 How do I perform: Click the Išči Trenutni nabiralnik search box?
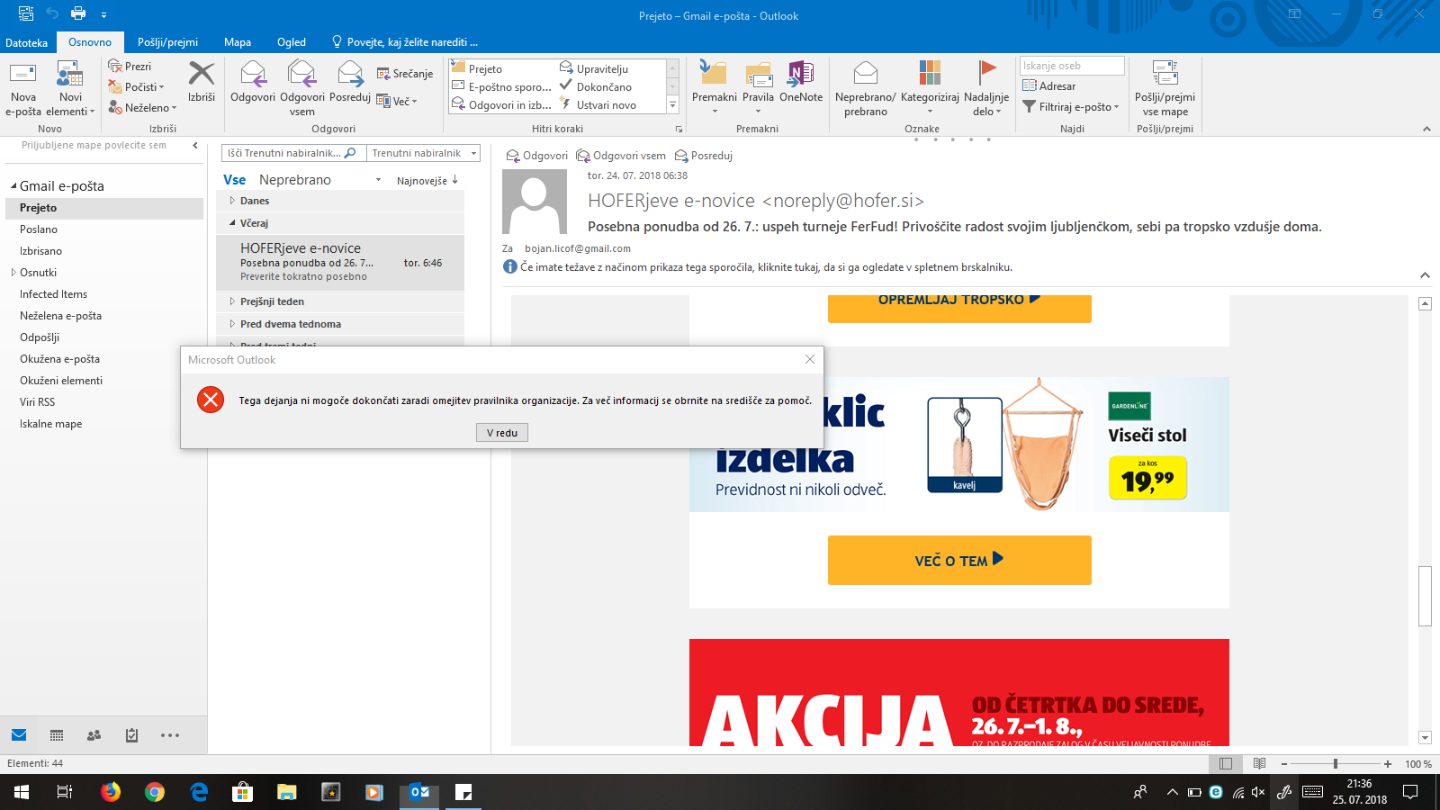[x=292, y=153]
